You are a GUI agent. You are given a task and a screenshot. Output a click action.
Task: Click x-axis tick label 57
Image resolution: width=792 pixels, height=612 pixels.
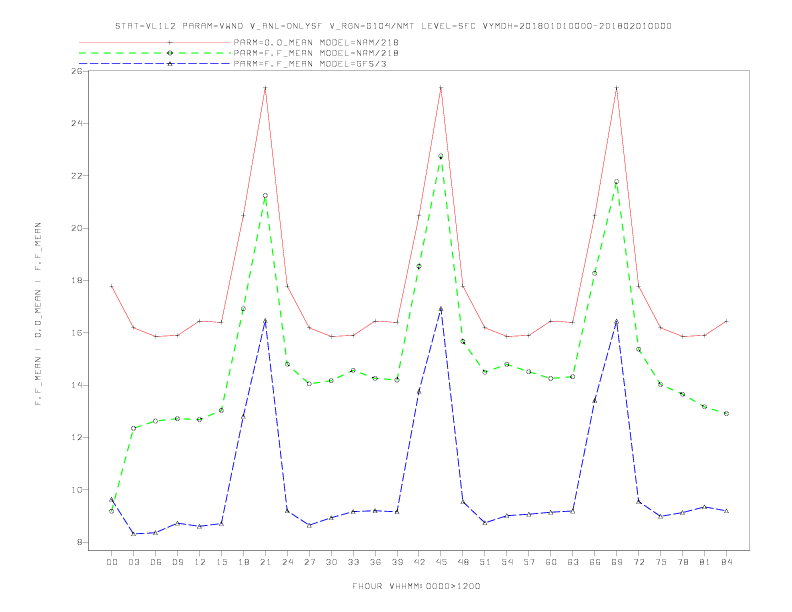pyautogui.click(x=529, y=562)
